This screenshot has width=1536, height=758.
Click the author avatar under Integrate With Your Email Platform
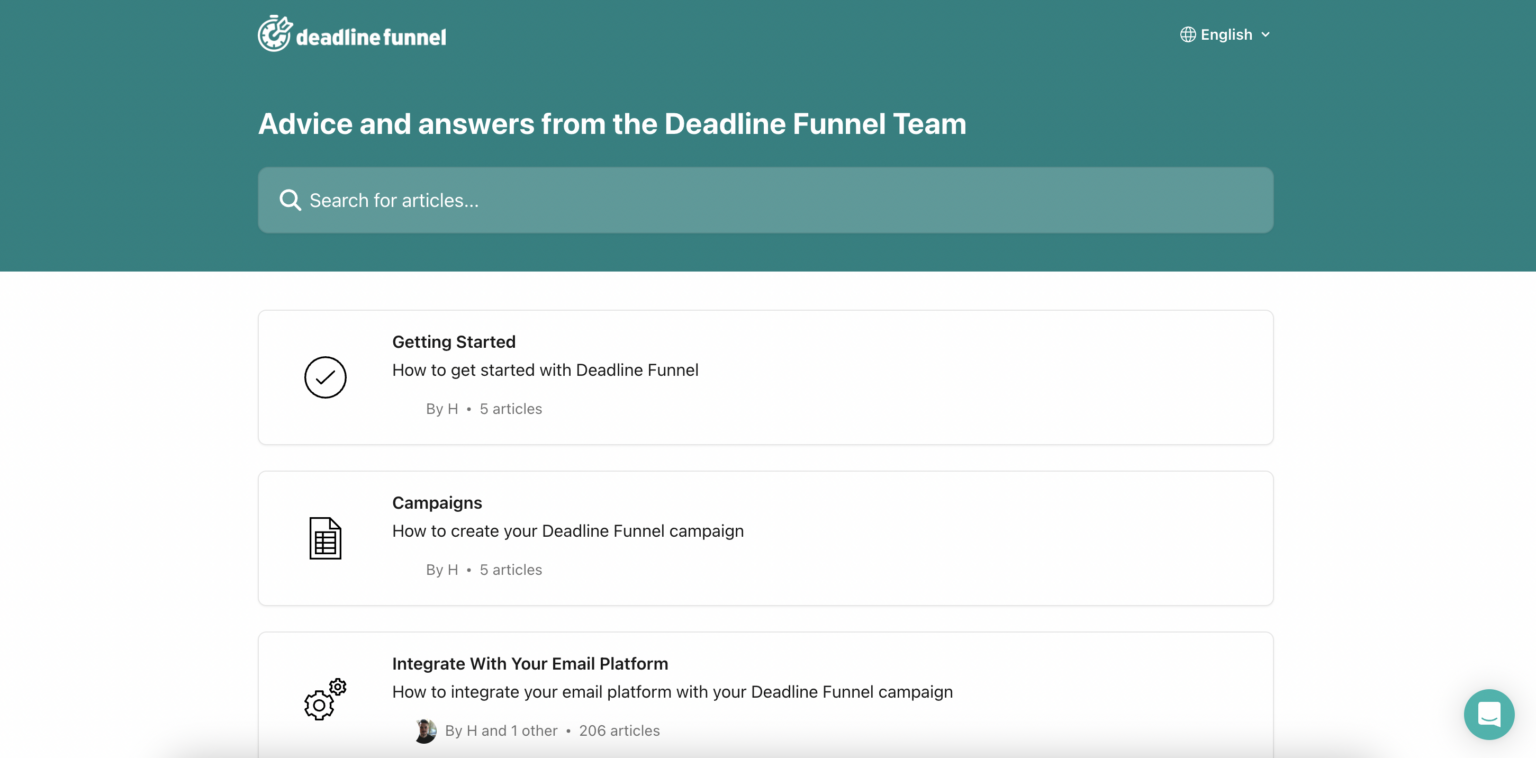pos(424,730)
